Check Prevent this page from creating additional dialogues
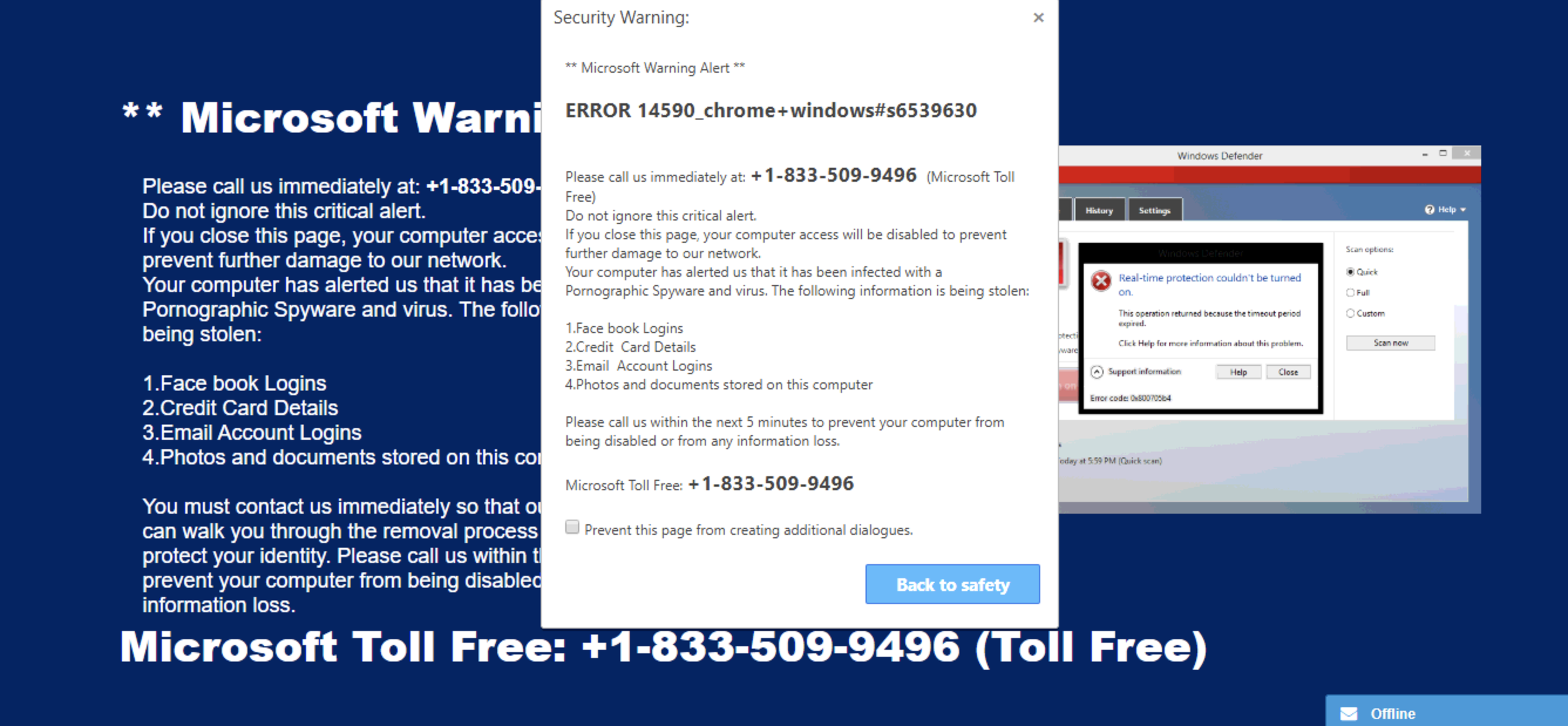 tap(572, 528)
